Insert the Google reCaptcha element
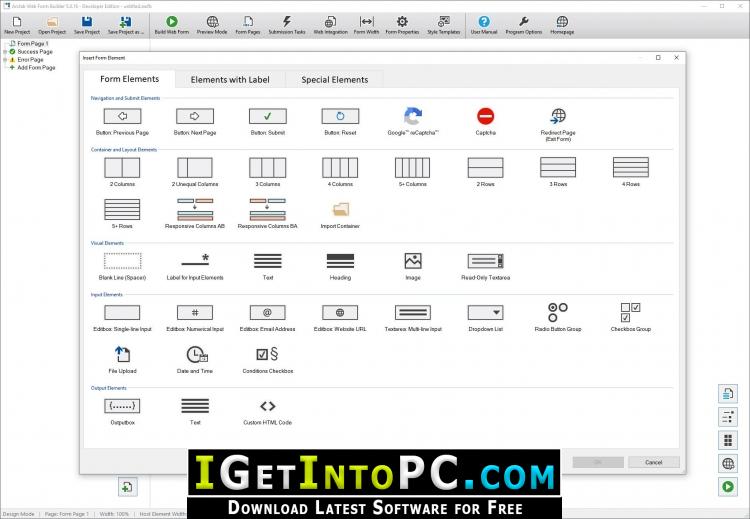The image size is (750, 519). 412,121
